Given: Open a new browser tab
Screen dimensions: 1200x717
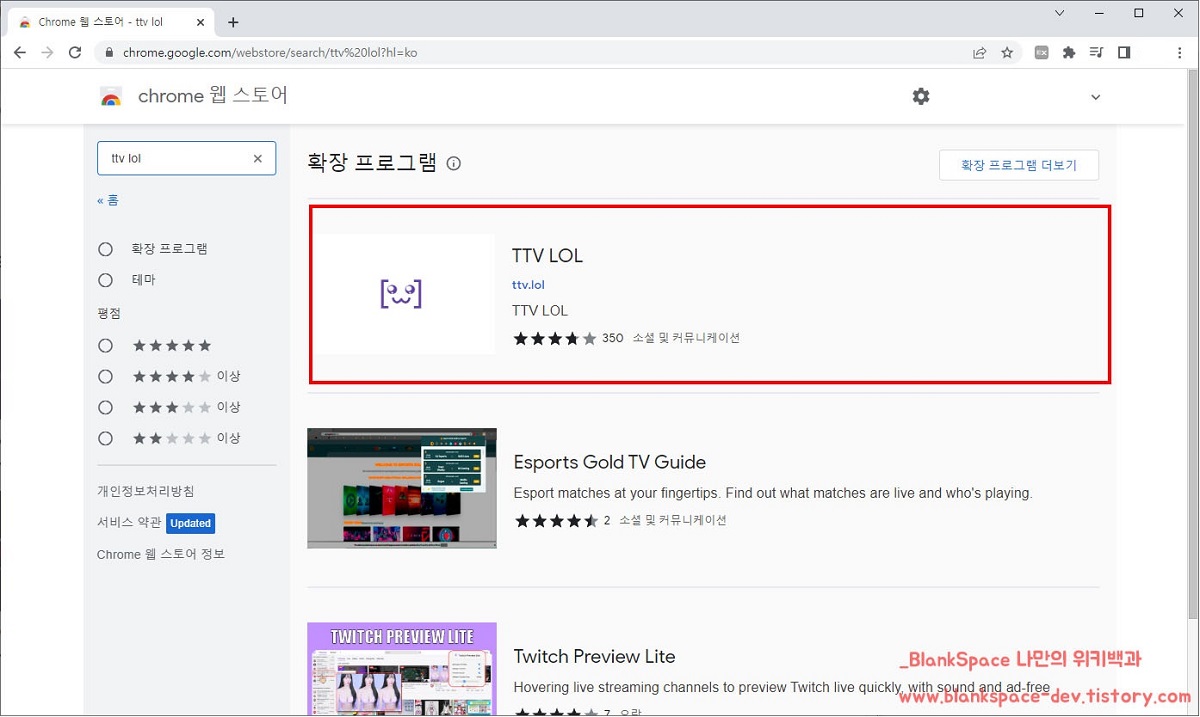Looking at the screenshot, I should pyautogui.click(x=233, y=22).
